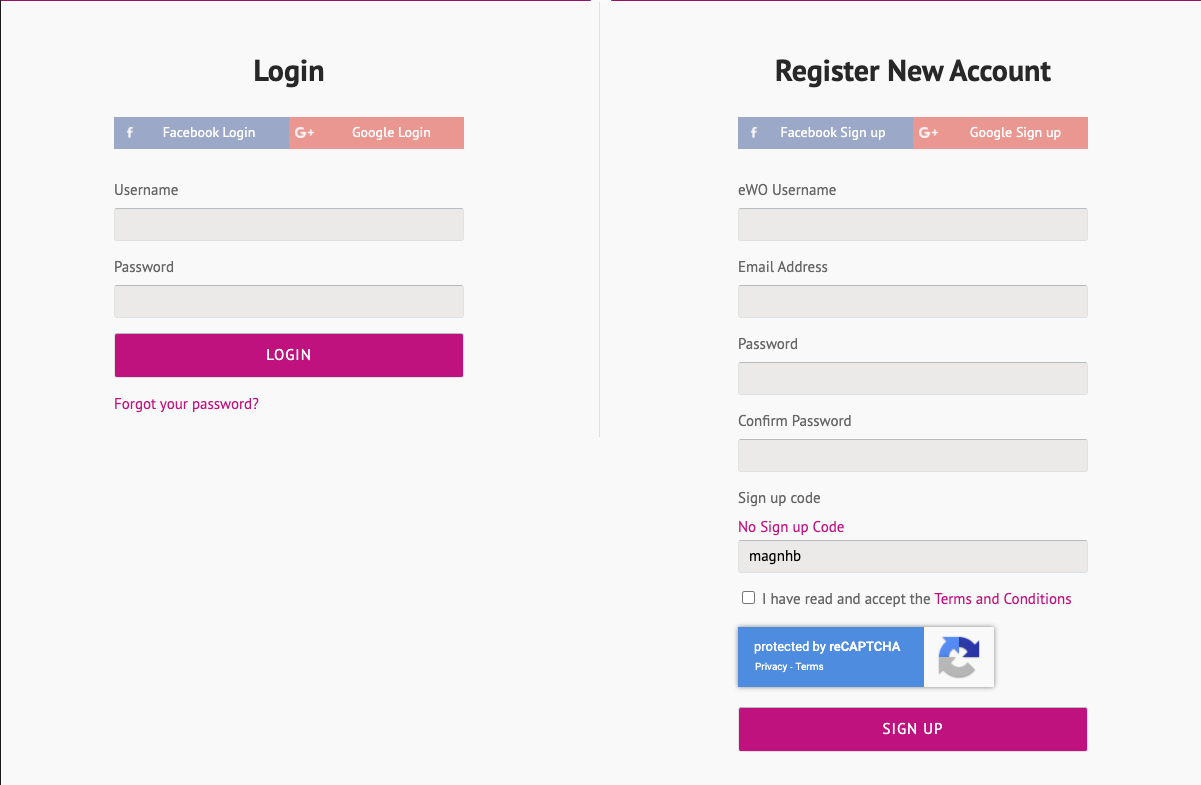Click into the eWO Username field
The height and width of the screenshot is (785, 1201).
point(912,224)
